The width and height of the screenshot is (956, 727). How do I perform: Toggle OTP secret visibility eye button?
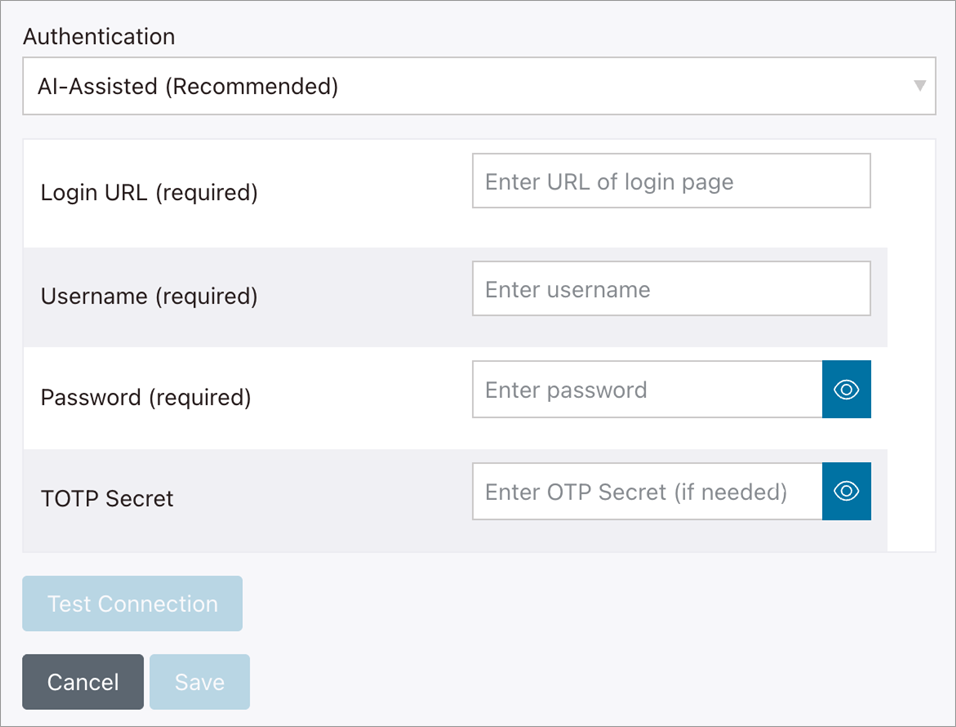846,491
